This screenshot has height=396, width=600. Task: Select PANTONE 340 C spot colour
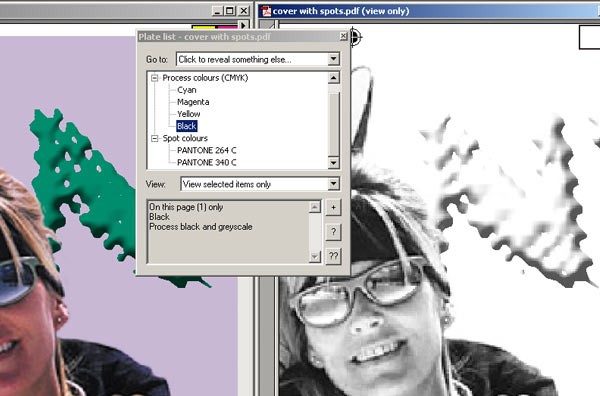coord(207,163)
